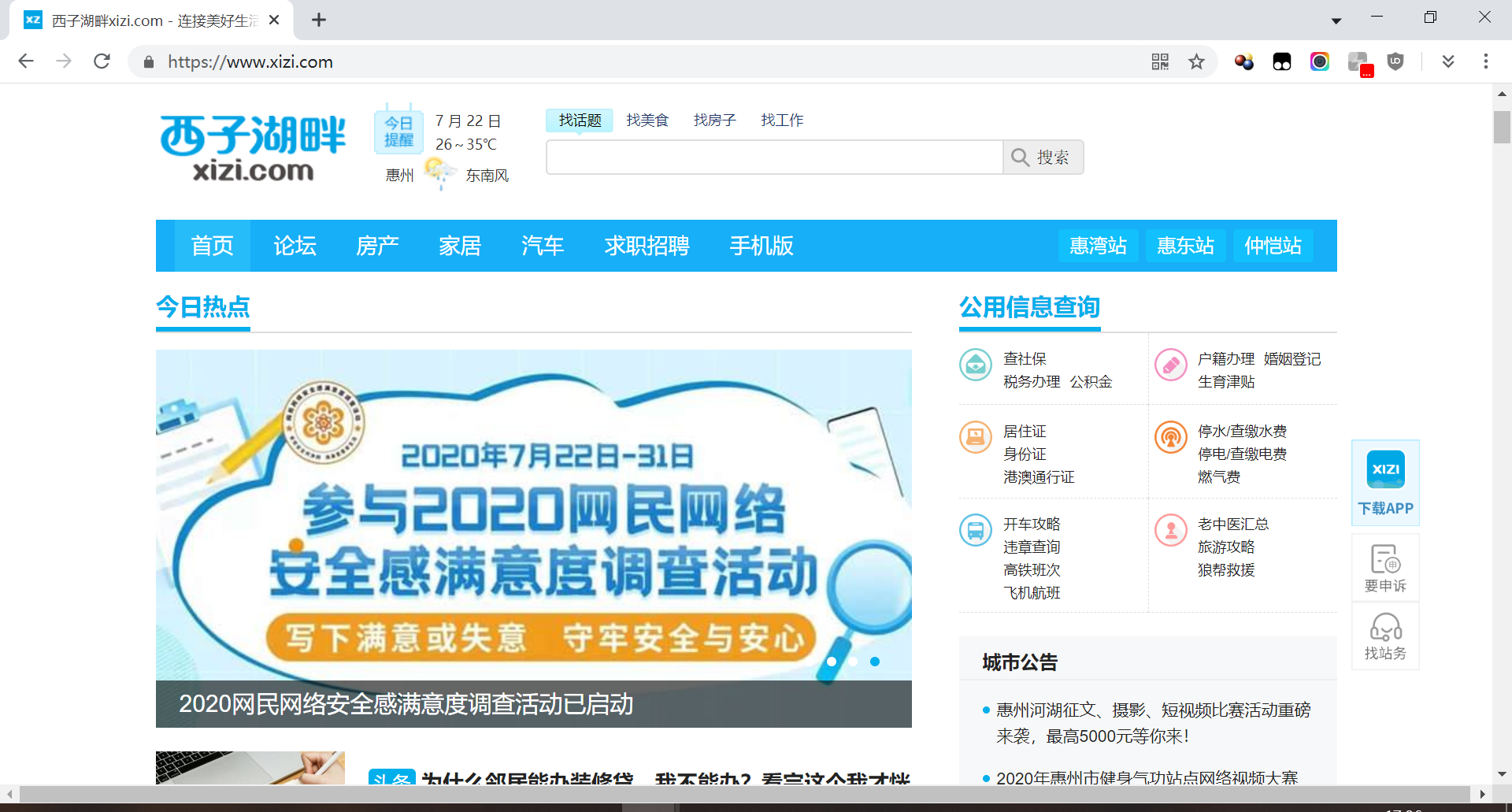
Task: Select the 找工作 search tab
Action: (x=782, y=120)
